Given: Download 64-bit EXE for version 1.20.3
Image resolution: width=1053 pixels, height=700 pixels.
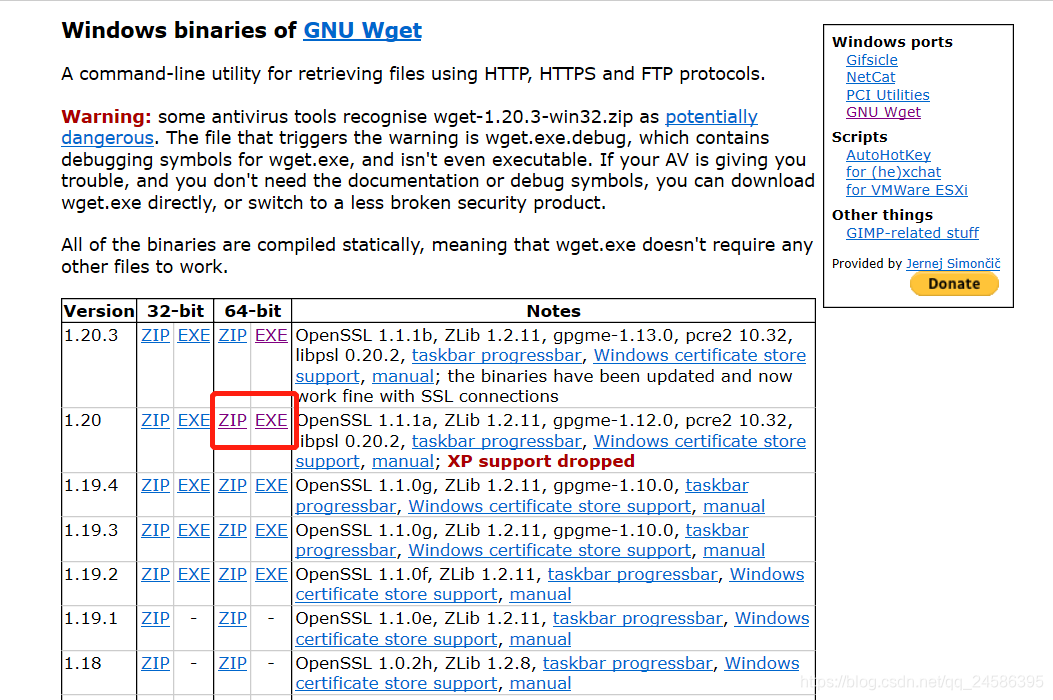Looking at the screenshot, I should coord(271,335).
